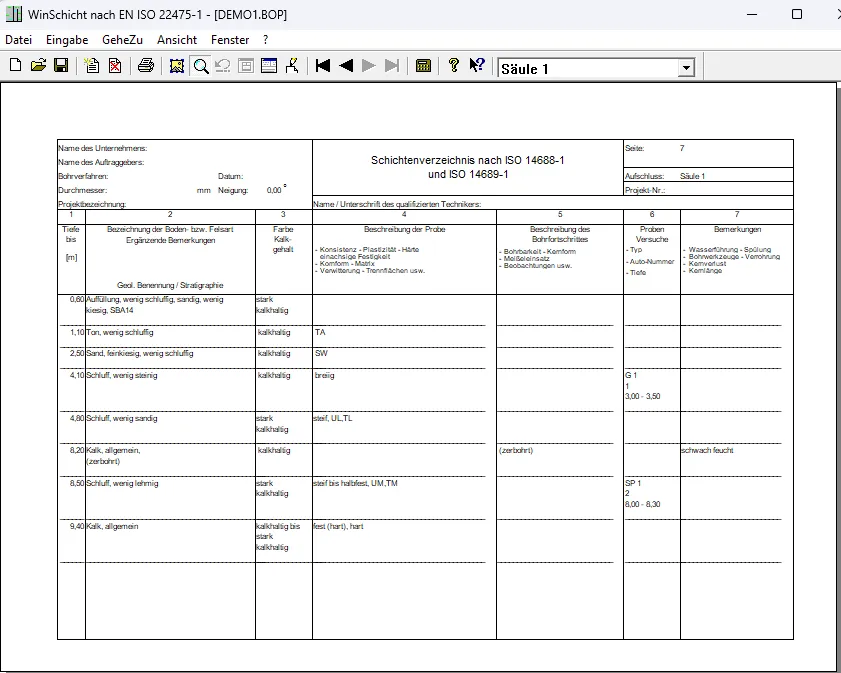Open a file with the folder icon

coord(38,65)
